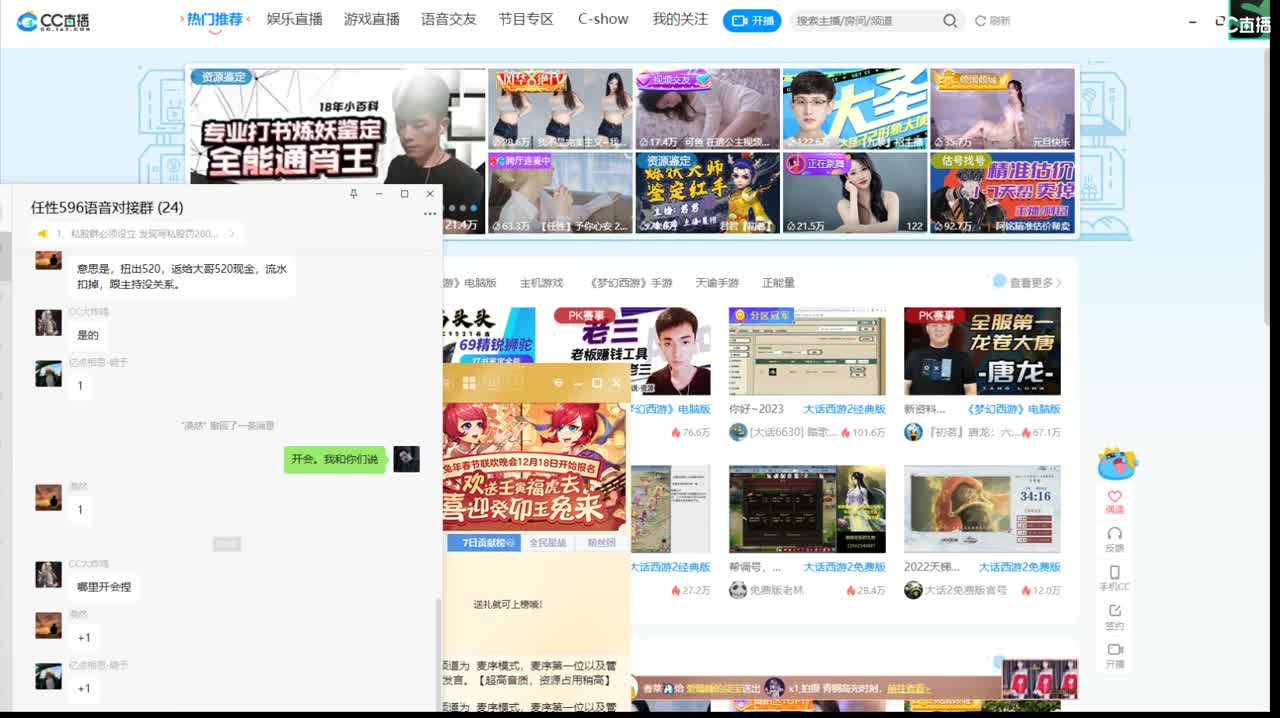
Task: Click the [大话6630] streamer avatar
Action: [738, 432]
